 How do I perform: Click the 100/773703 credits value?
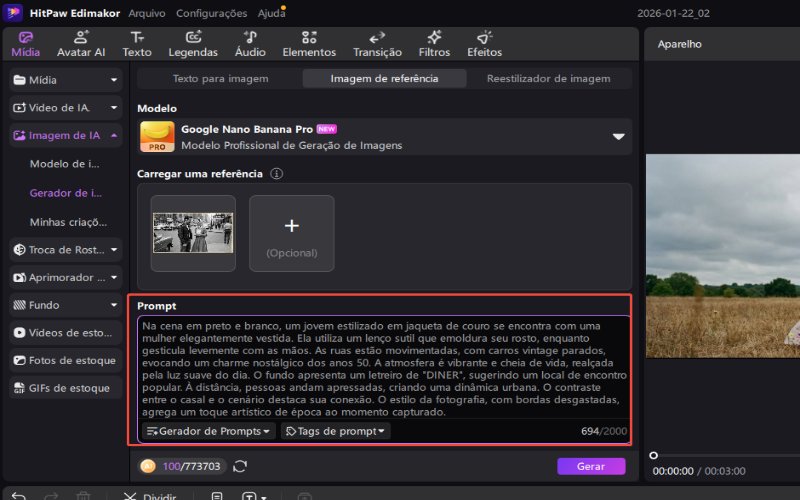coord(191,466)
